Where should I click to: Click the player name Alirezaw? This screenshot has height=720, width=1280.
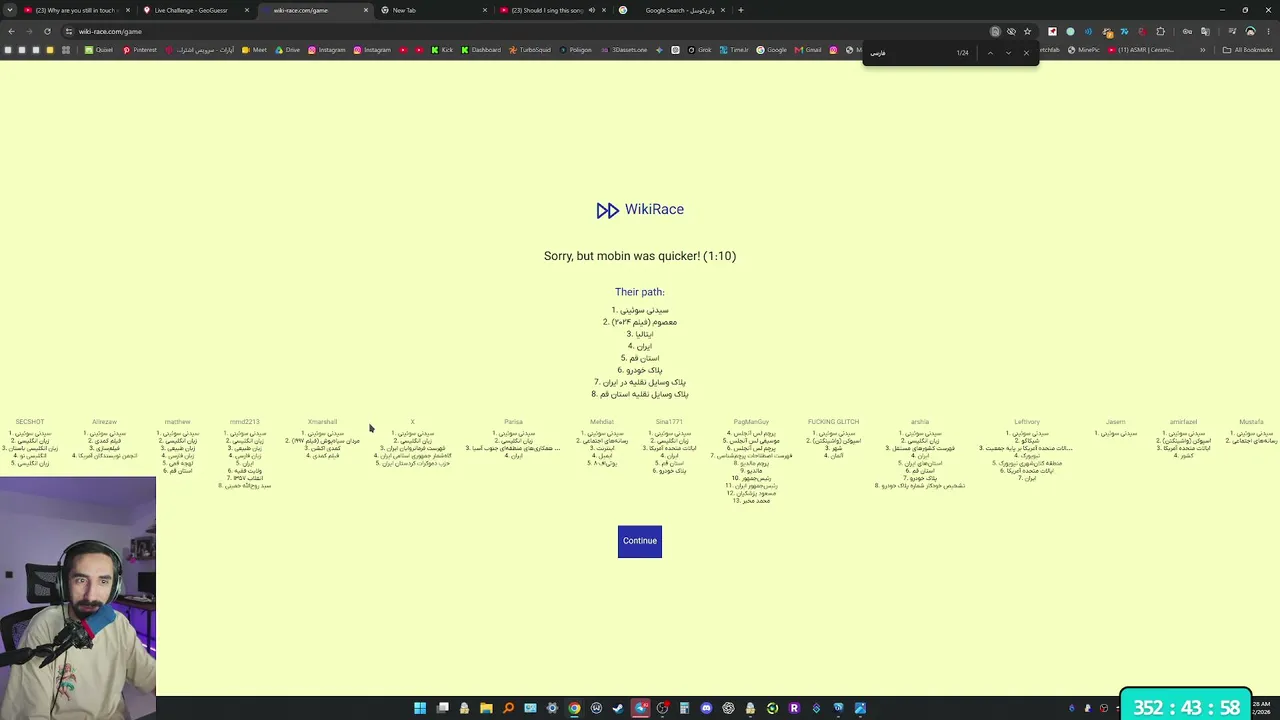point(104,422)
